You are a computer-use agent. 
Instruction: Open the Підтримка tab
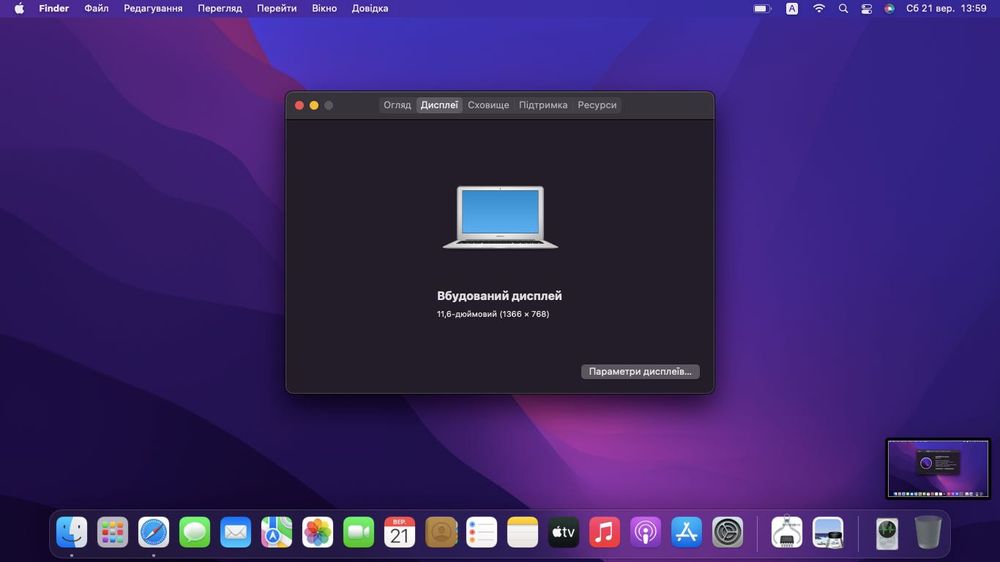coord(543,105)
